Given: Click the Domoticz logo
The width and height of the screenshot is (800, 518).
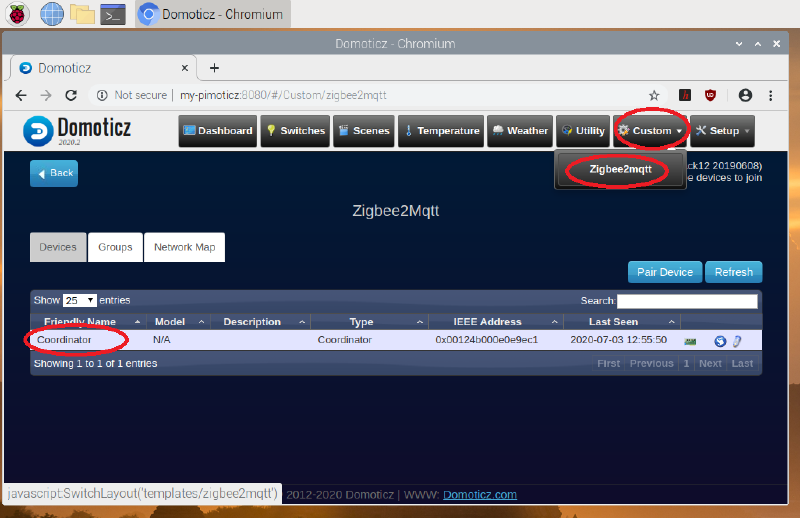Looking at the screenshot, I should point(78,131).
